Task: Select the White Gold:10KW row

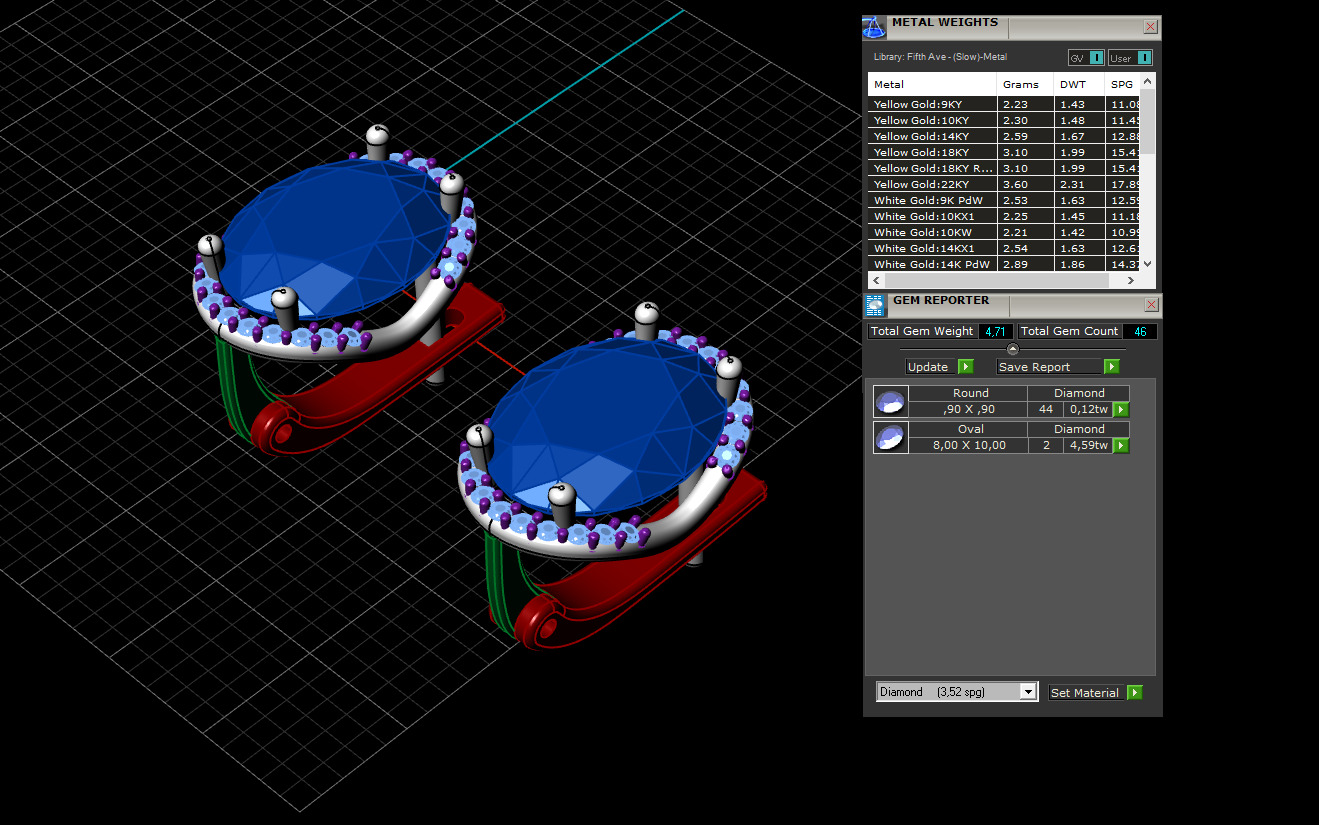Action: pos(1004,232)
